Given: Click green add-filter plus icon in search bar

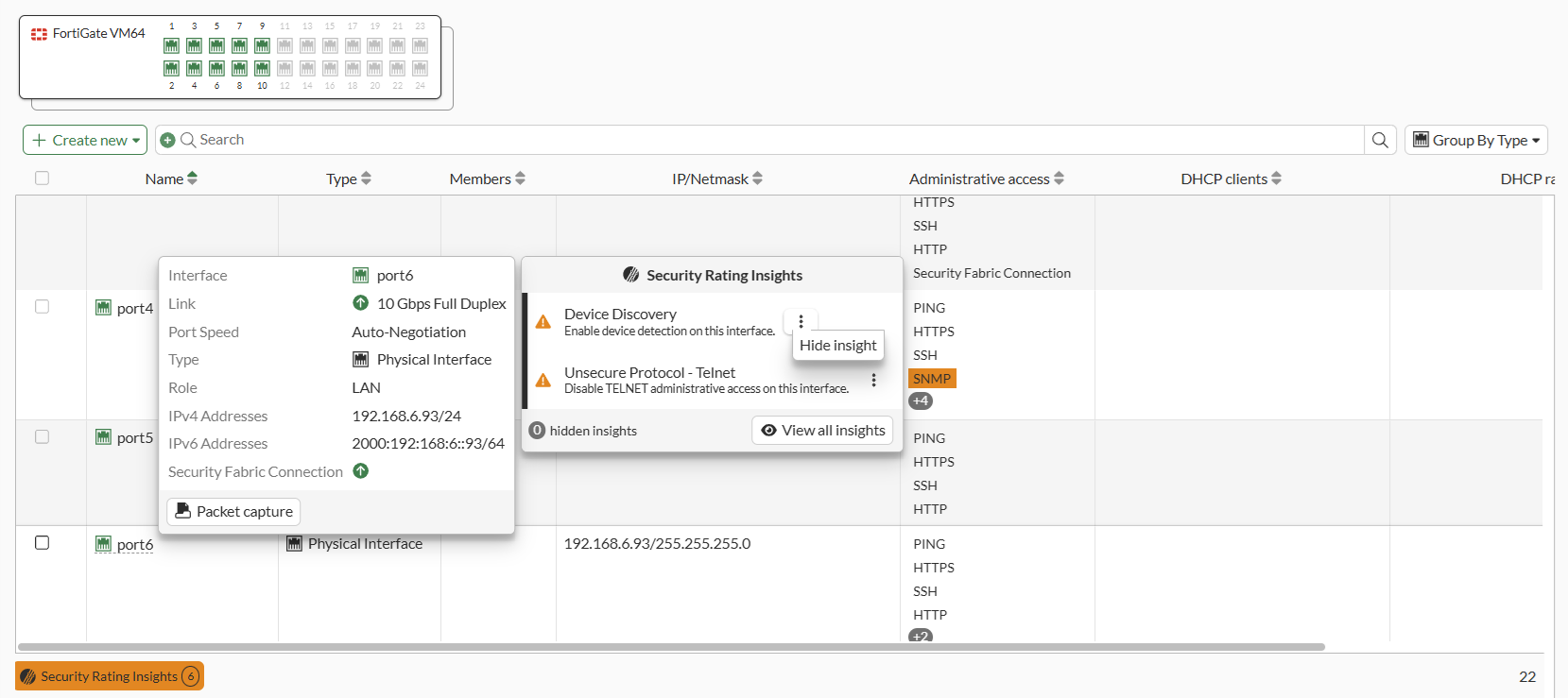Looking at the screenshot, I should [x=167, y=140].
